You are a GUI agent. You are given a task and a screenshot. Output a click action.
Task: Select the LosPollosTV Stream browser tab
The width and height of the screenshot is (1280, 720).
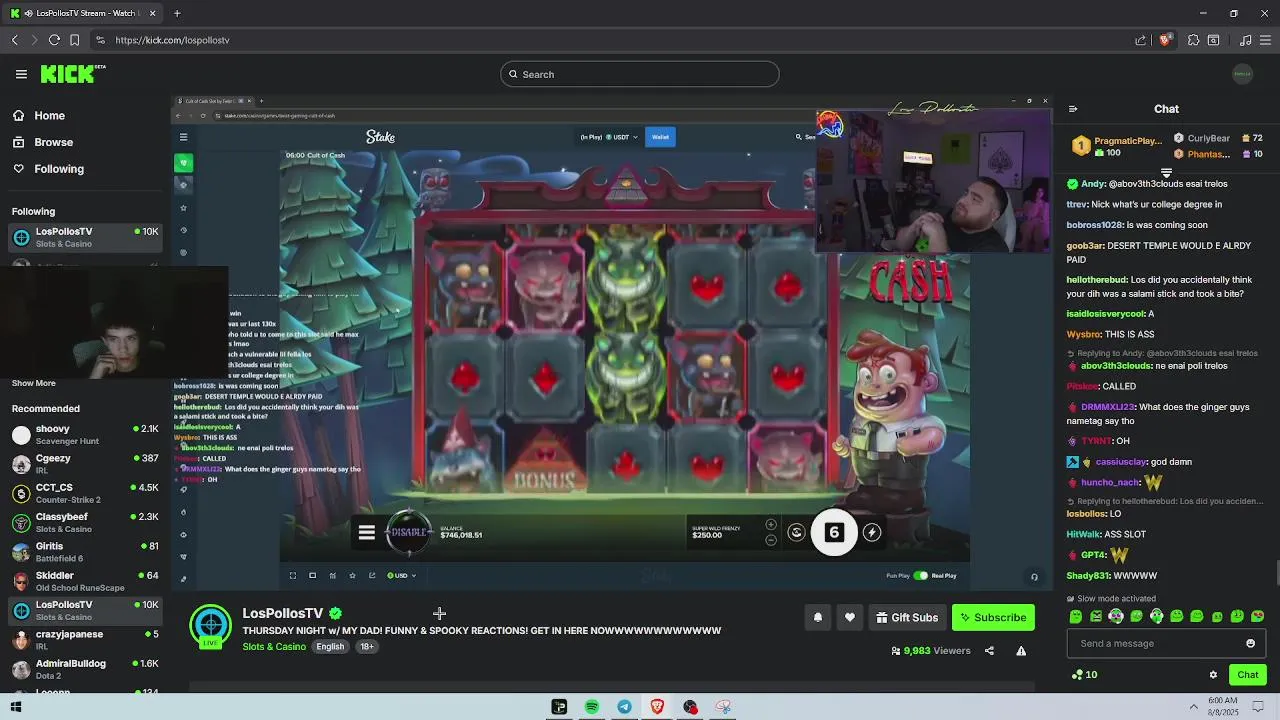tap(85, 13)
